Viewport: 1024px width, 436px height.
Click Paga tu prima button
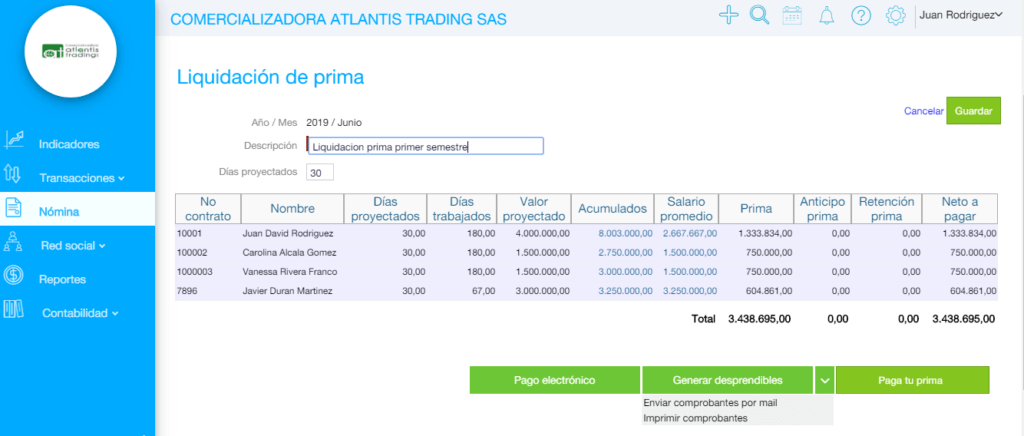(x=912, y=380)
